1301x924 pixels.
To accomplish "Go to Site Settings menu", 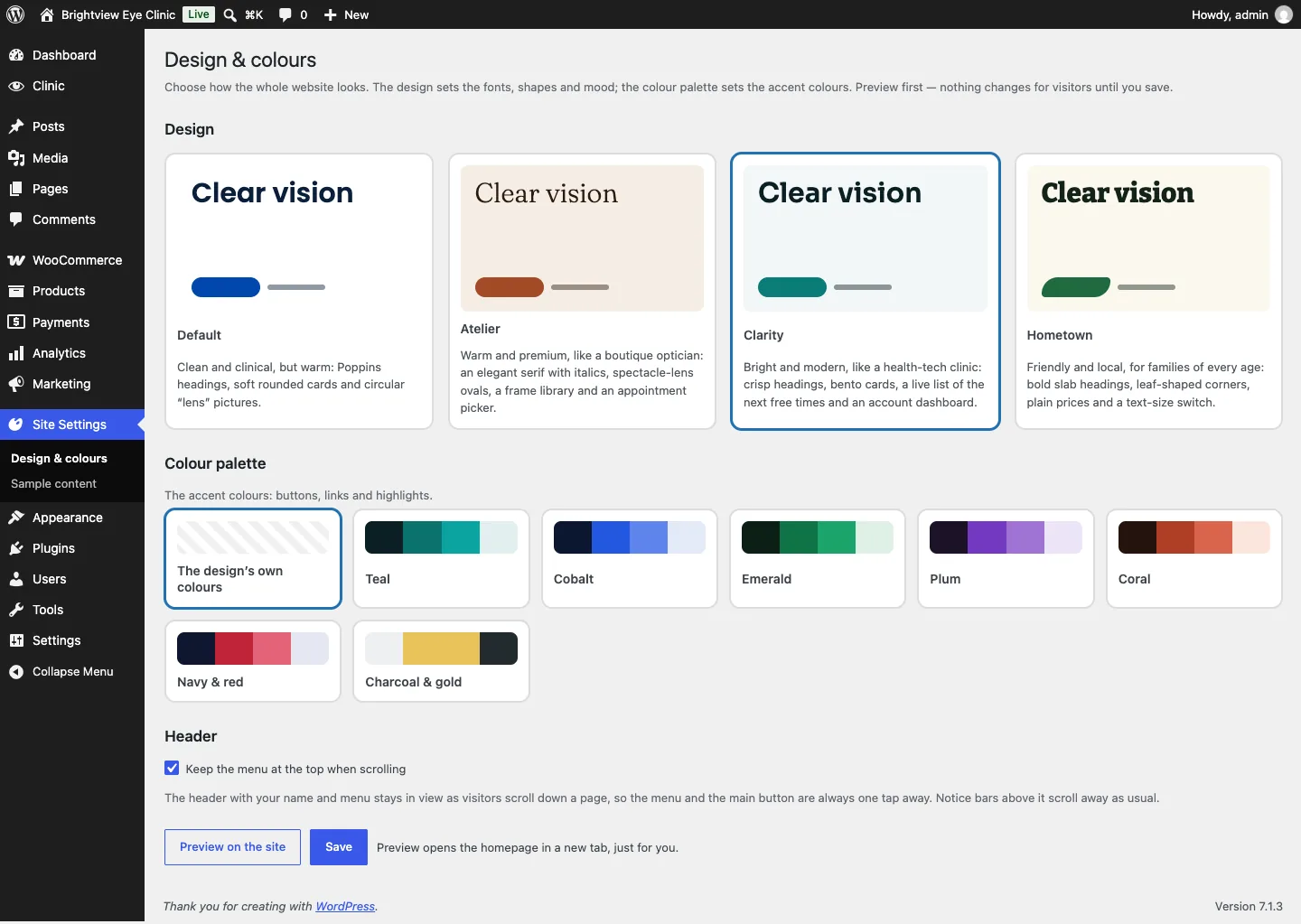I will 72,425.
